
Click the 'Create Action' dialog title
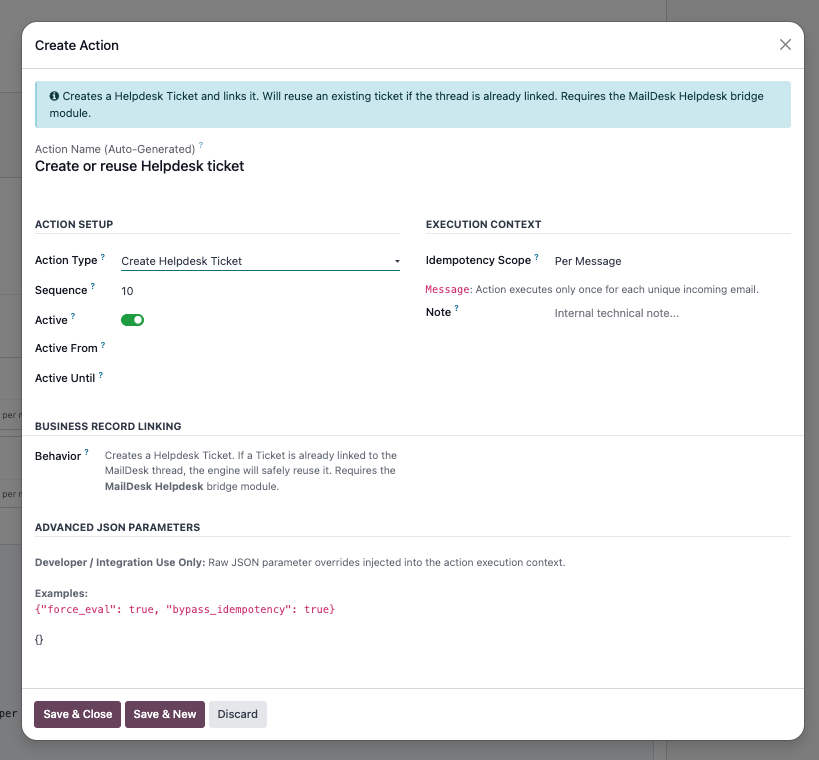coord(77,45)
